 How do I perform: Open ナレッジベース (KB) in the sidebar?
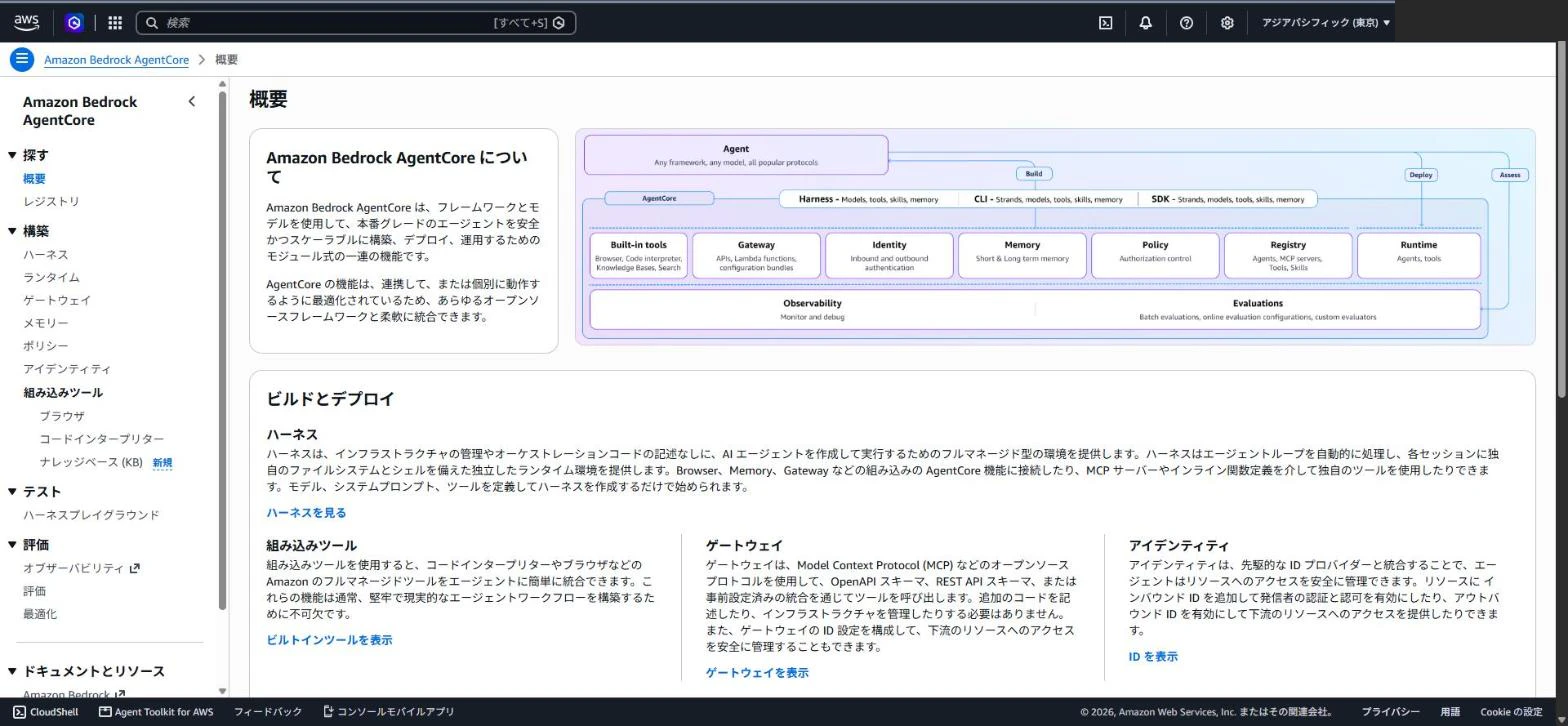[x=91, y=462]
